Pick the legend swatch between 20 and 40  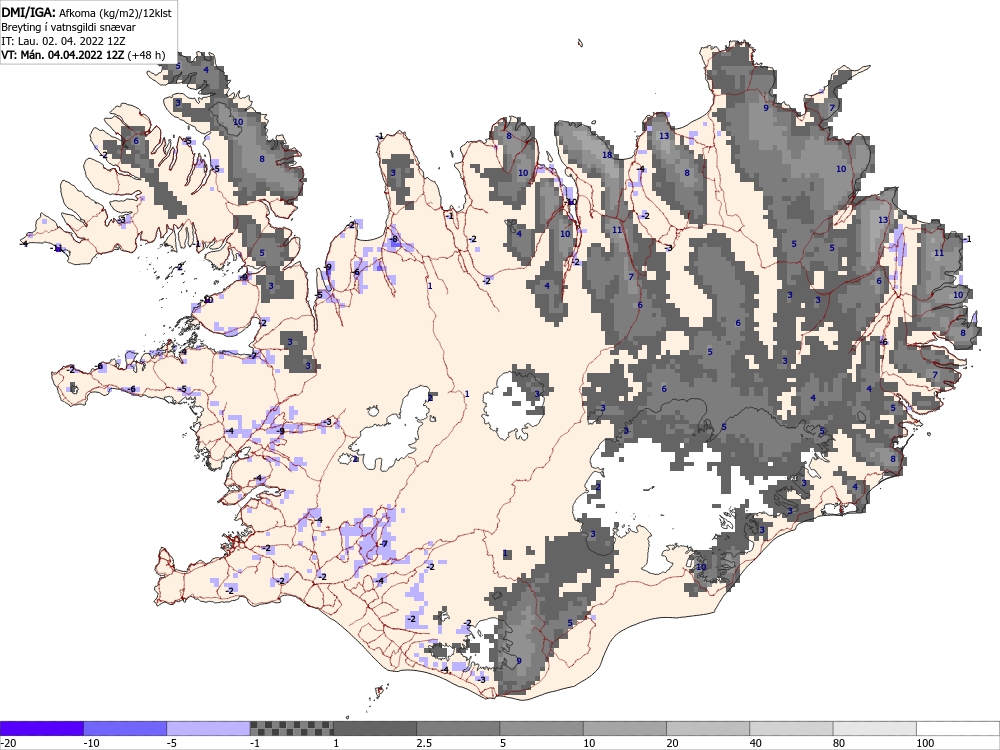coord(708,728)
